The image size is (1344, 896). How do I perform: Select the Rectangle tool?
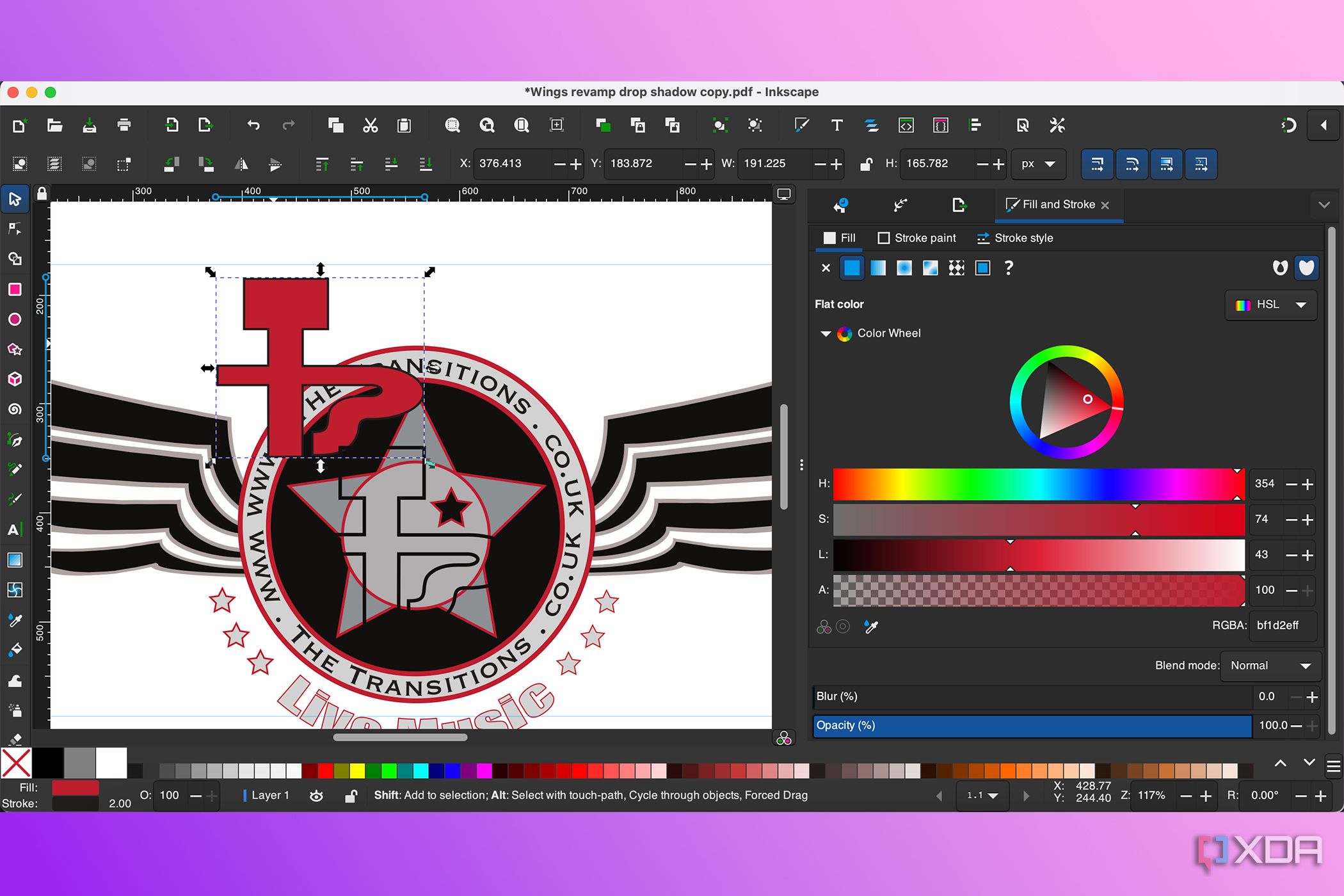15,289
